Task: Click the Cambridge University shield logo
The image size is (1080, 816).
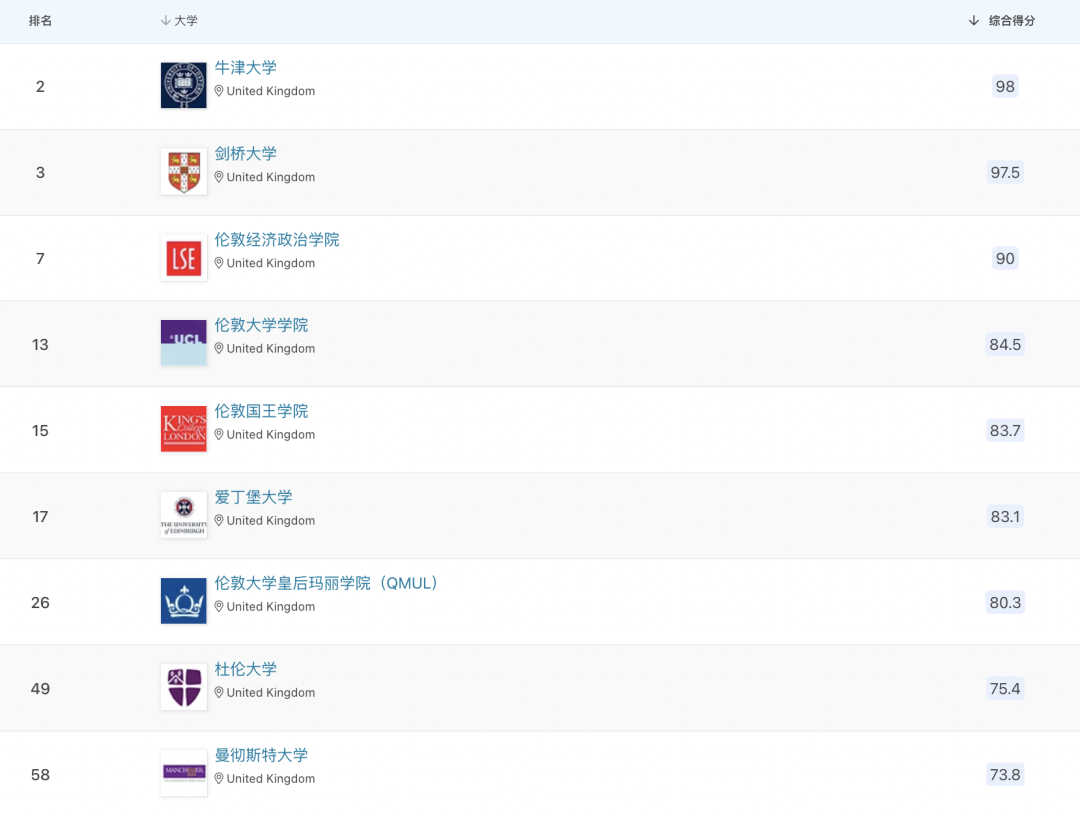Action: pyautogui.click(x=183, y=171)
